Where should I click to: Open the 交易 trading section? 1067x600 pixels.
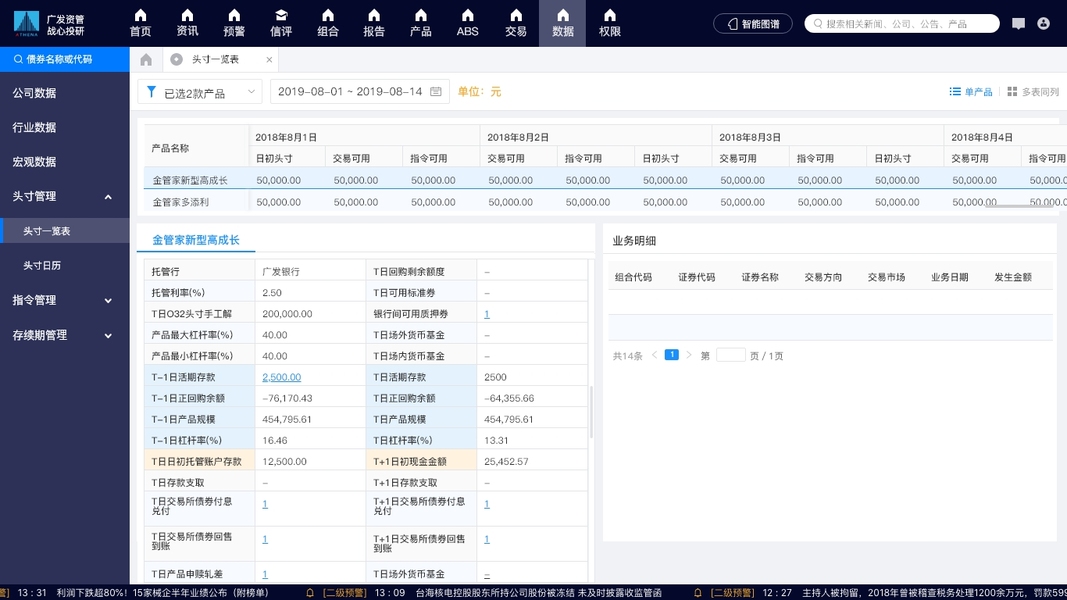point(516,23)
